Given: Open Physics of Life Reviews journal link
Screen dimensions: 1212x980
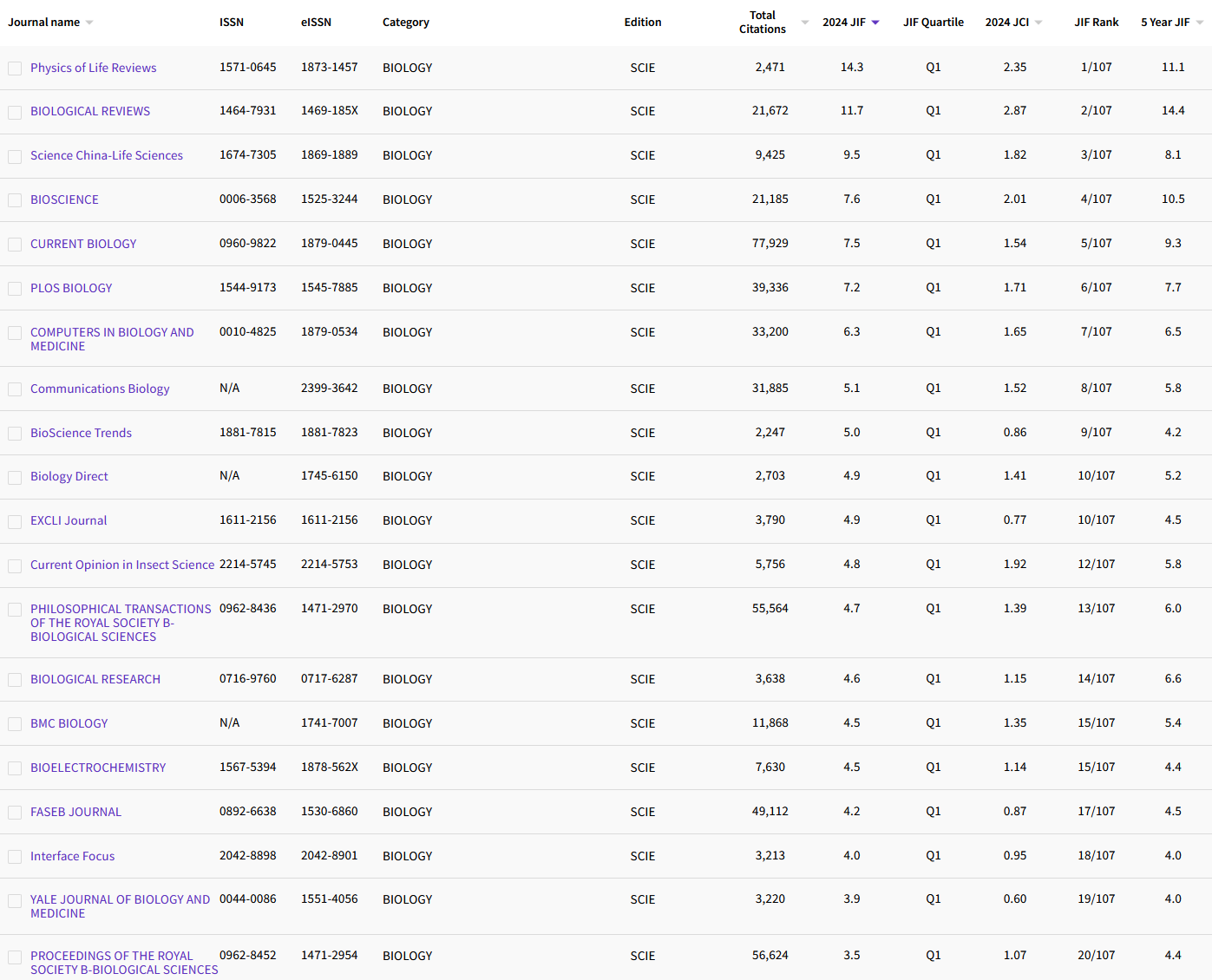Looking at the screenshot, I should (x=94, y=68).
